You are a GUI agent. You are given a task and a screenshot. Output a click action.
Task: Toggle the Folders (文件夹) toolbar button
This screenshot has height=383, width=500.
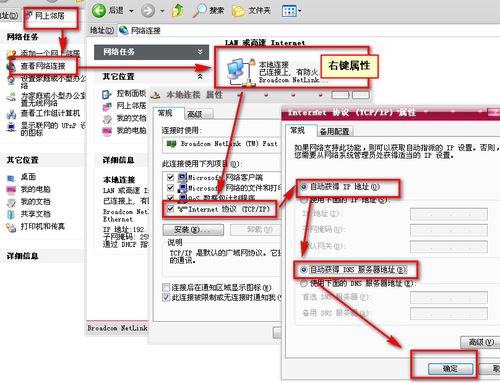[x=251, y=11]
